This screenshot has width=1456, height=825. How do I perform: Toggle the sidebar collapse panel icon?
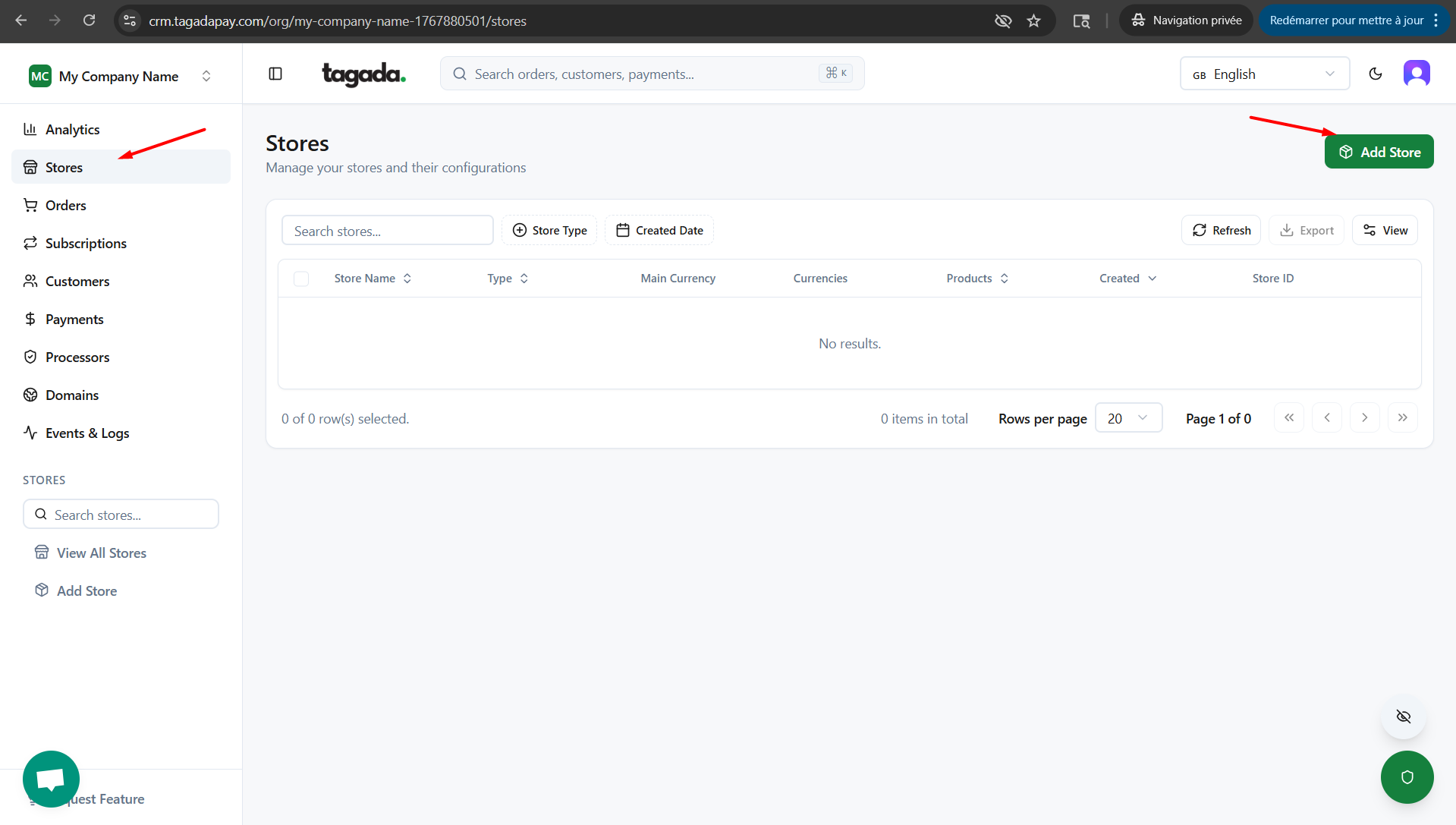pyautogui.click(x=275, y=74)
